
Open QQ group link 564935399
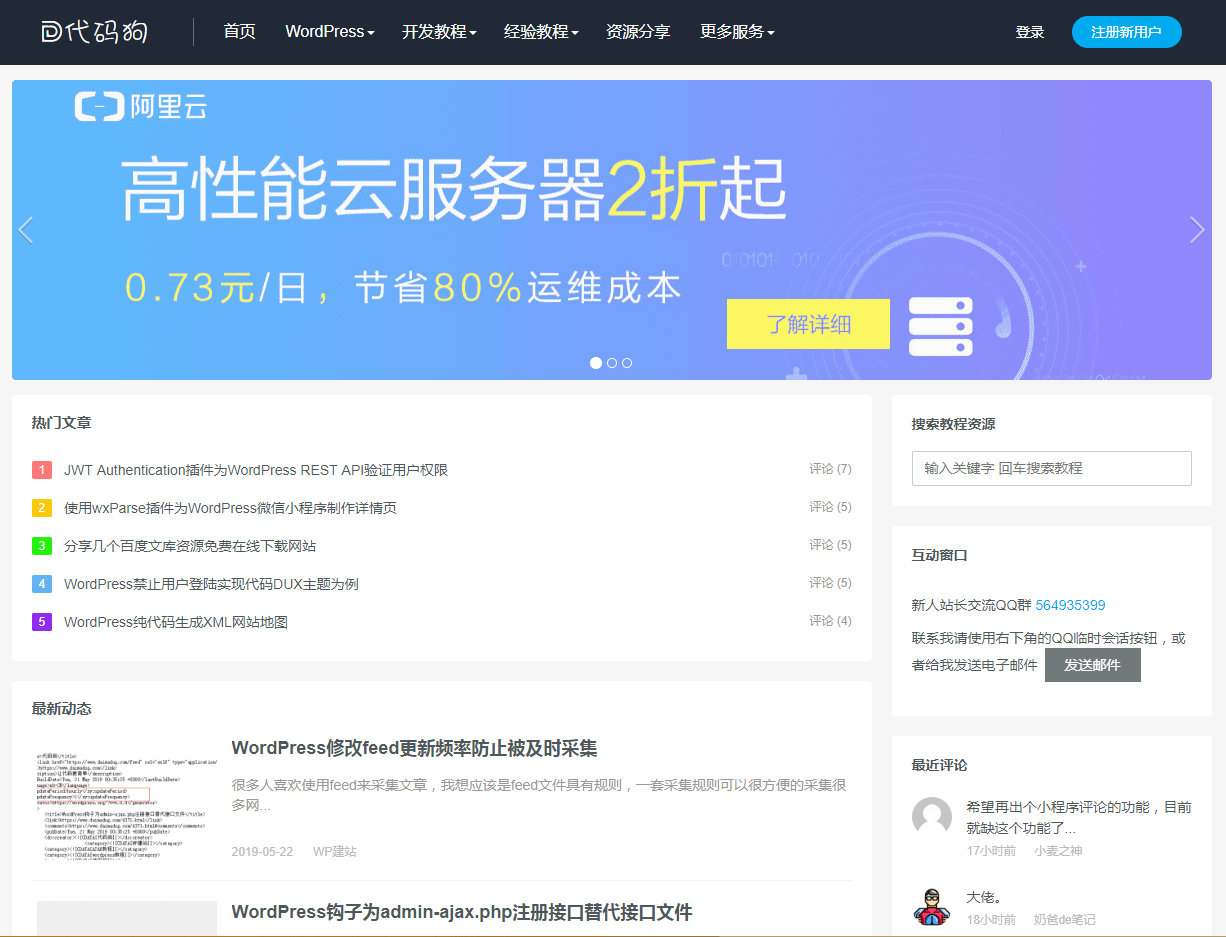[x=1069, y=604]
